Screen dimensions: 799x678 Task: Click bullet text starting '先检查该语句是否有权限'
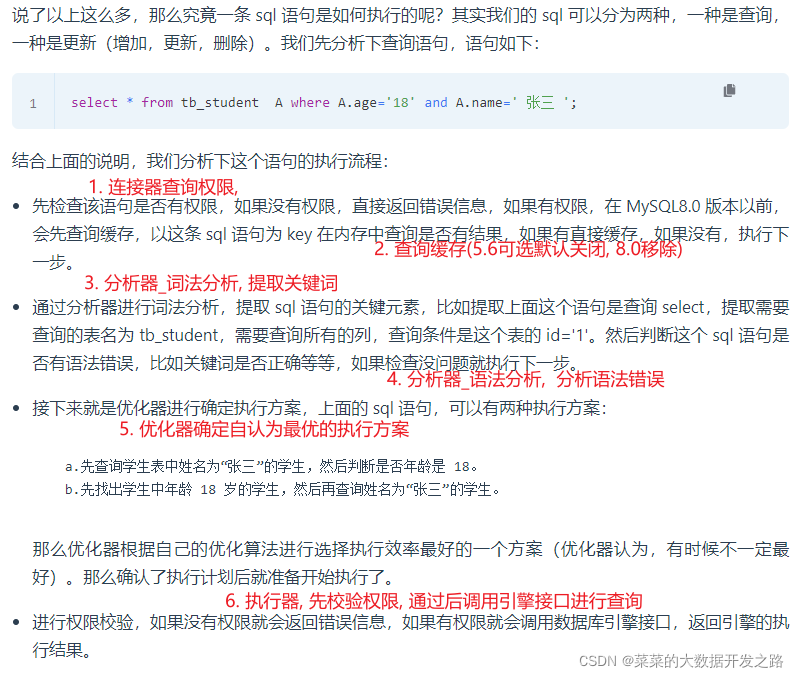[x=411, y=234]
